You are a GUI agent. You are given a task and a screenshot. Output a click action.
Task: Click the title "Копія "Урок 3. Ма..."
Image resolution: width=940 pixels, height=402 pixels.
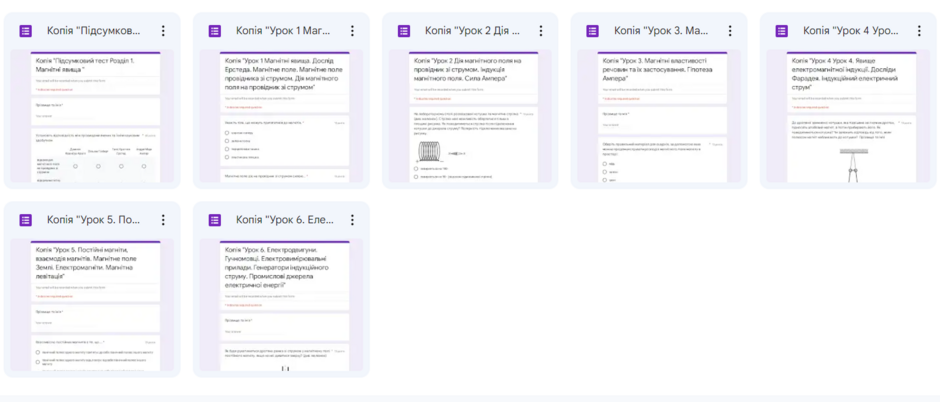pos(661,31)
